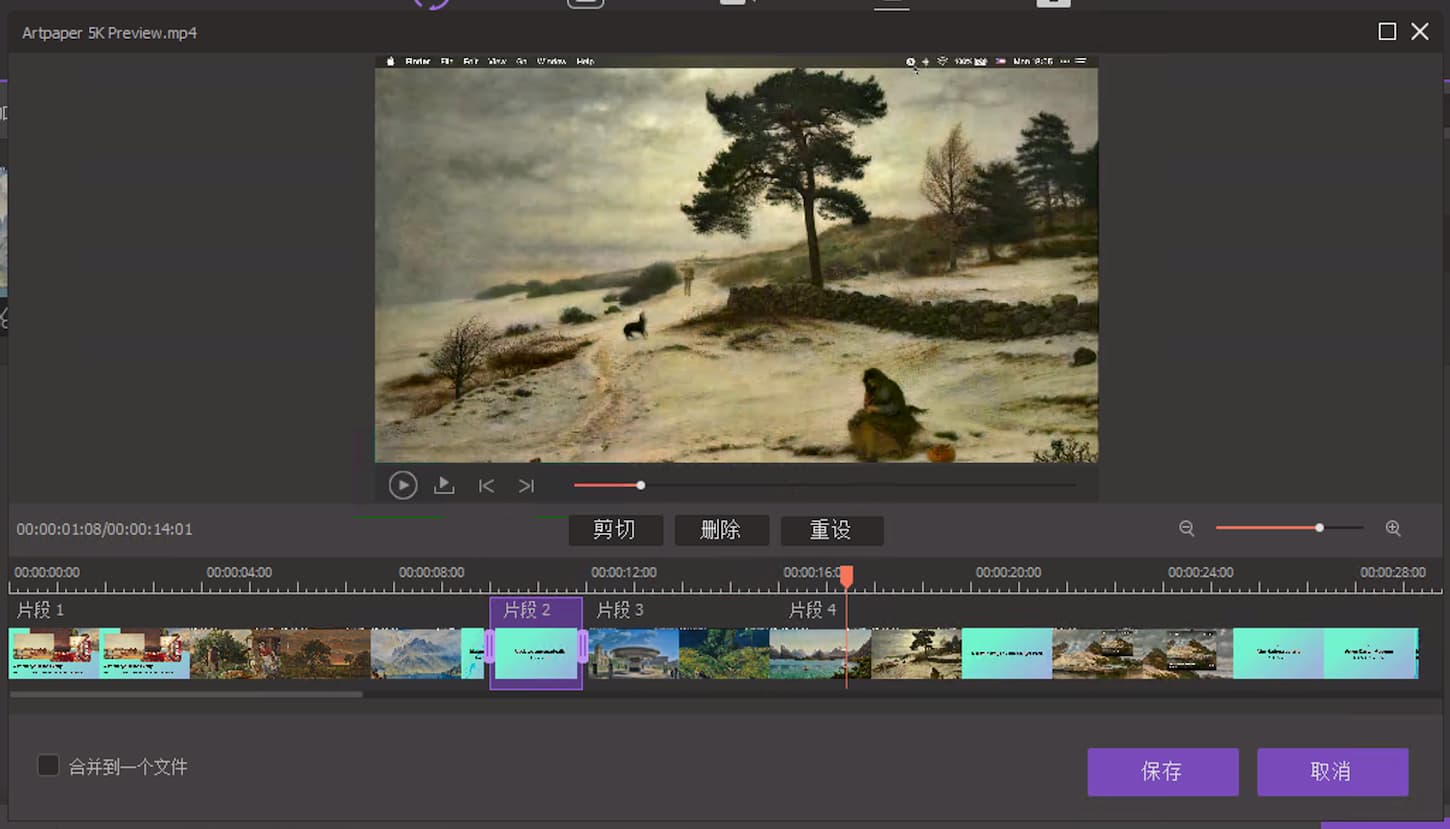The width and height of the screenshot is (1450, 829).
Task: Click the first timeline thumbnail in 片段 1
Action: tap(54, 653)
